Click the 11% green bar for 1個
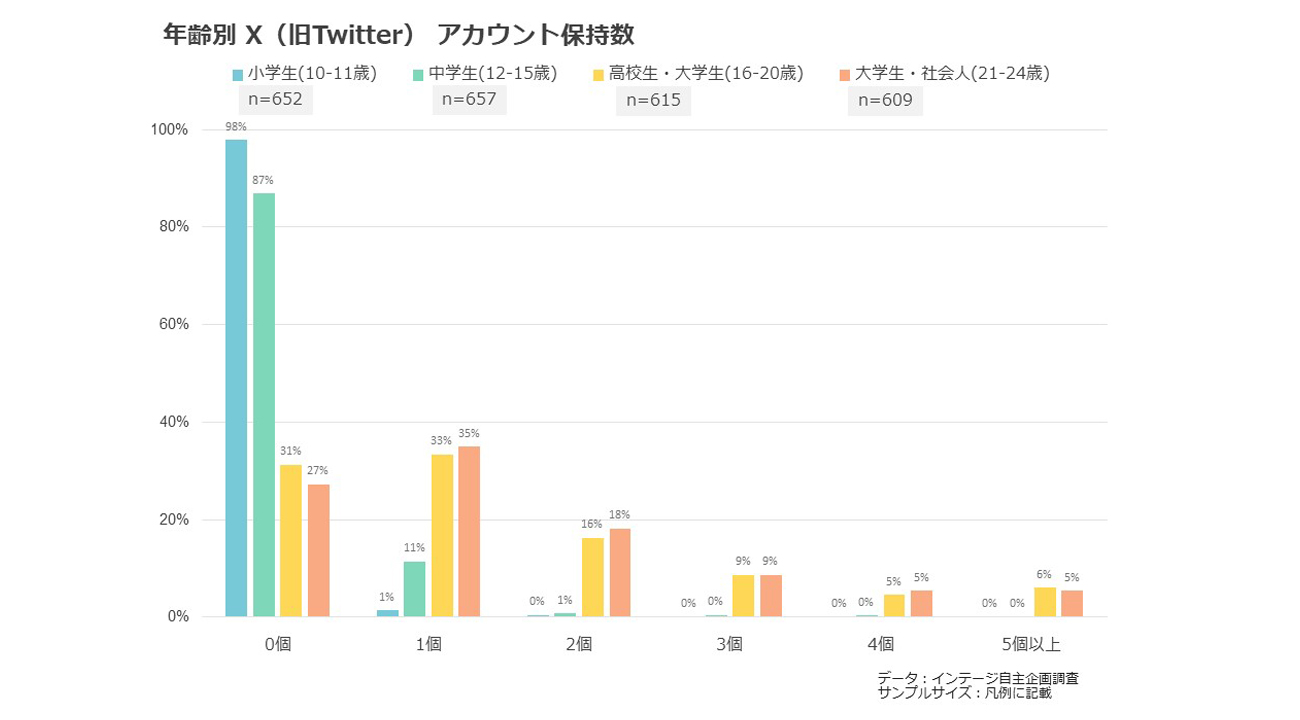Viewport: 1300px width, 720px height. click(414, 589)
